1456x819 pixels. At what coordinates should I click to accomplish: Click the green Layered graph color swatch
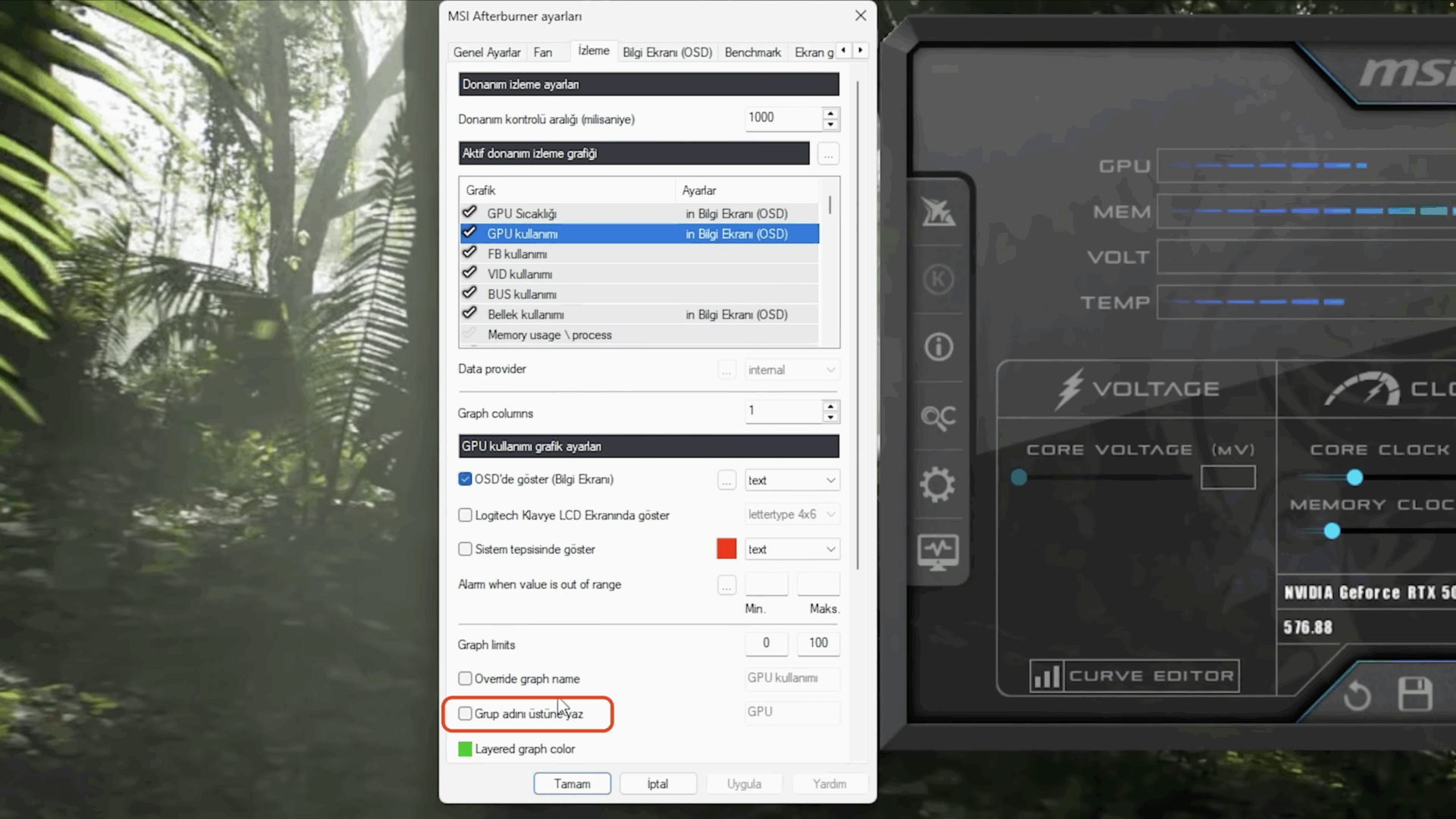pos(463,748)
